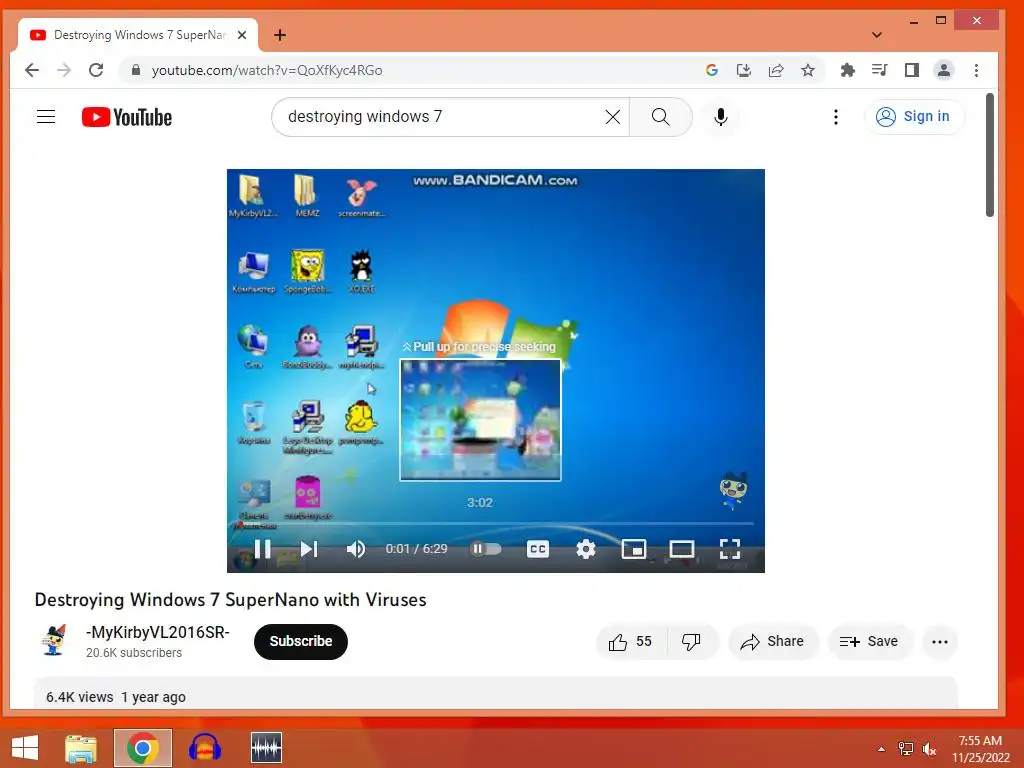This screenshot has width=1024, height=768.
Task: Toggle the autoplay switch
Action: pyautogui.click(x=485, y=549)
